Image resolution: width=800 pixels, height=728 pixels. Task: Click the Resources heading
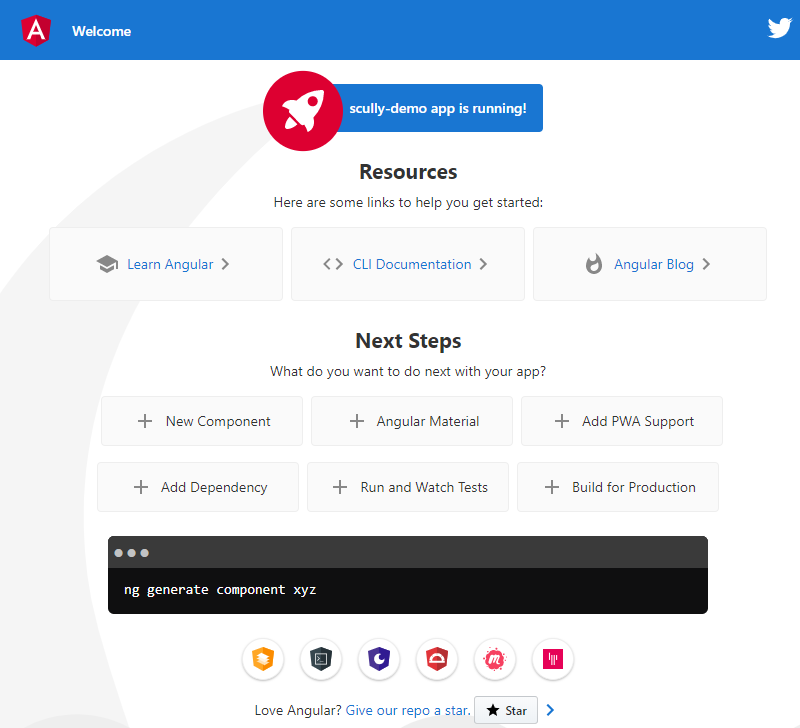408,172
